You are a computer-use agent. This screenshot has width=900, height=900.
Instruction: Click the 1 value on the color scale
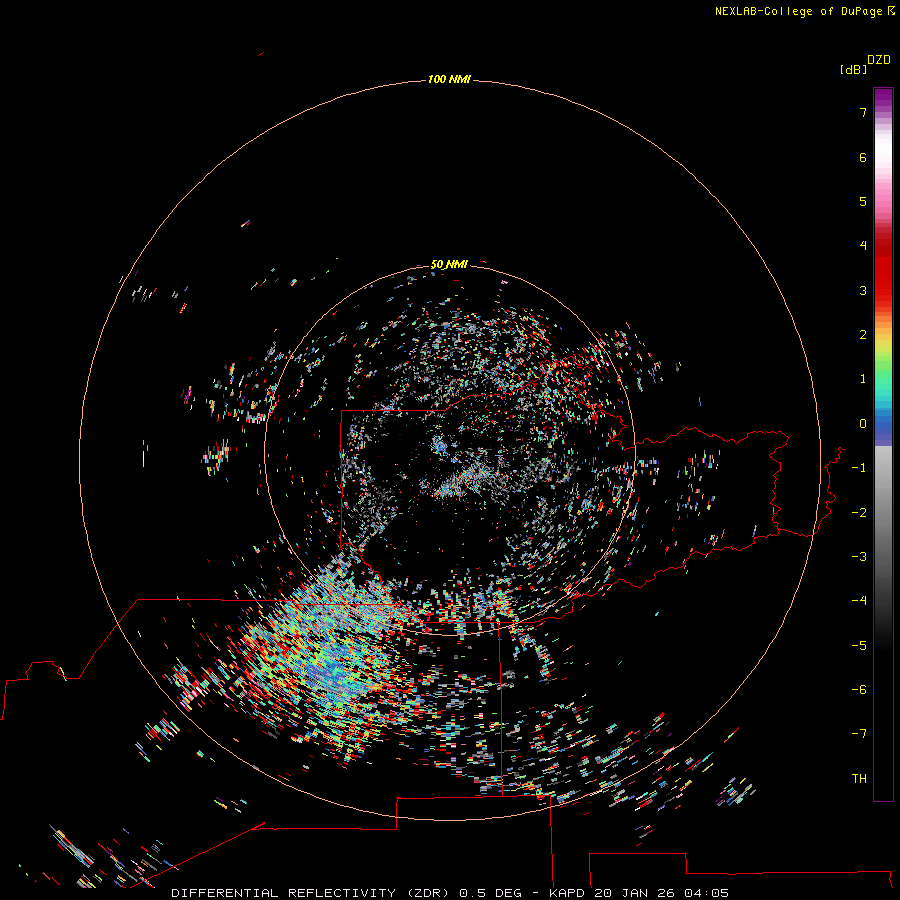coord(863,379)
